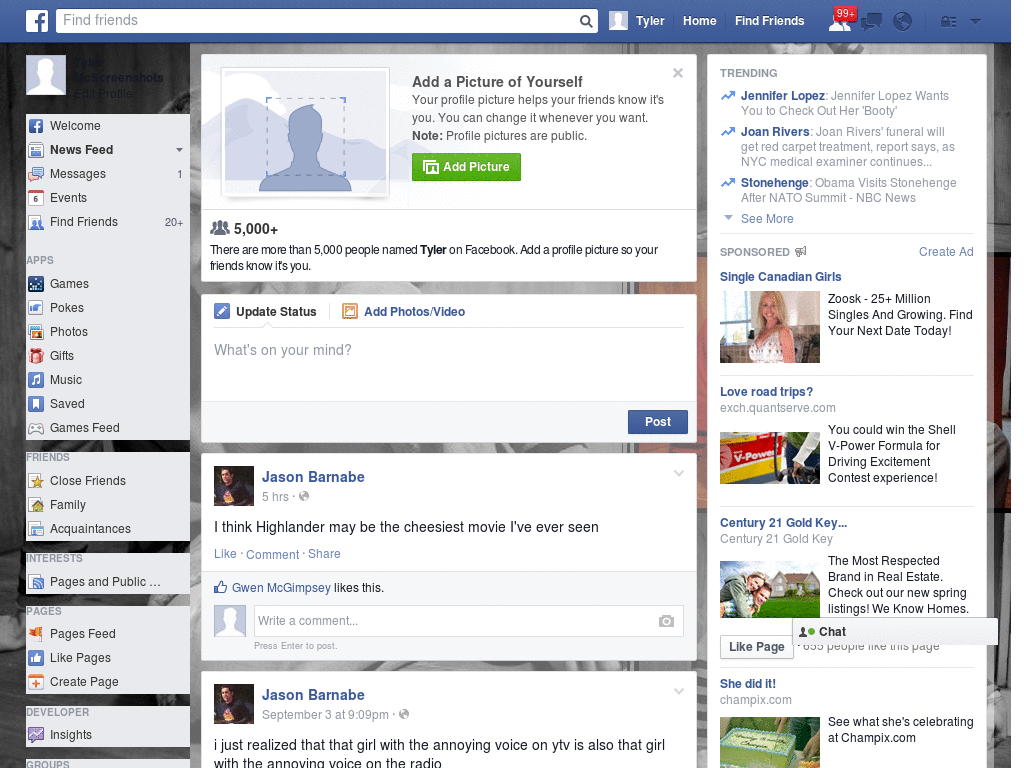This screenshot has width=1024, height=768.
Task: Expand News Feed sort dropdown arrow
Action: (179, 150)
